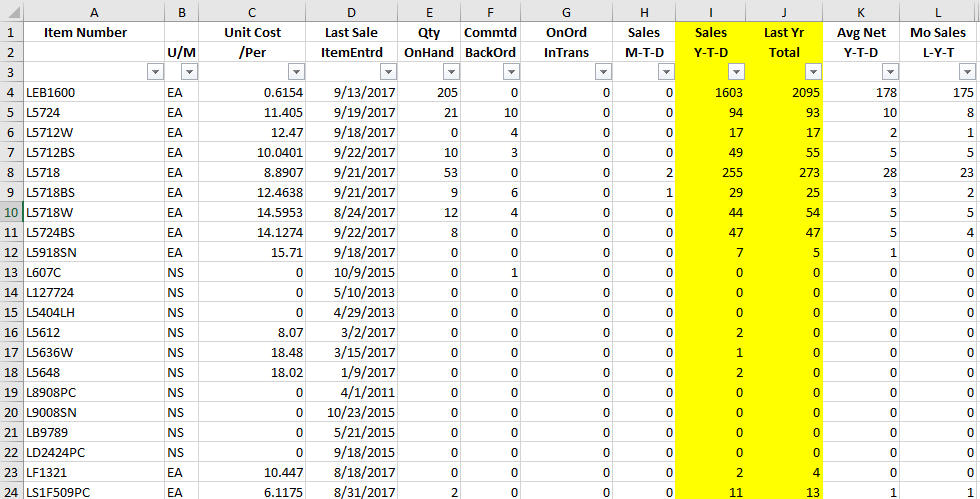Select the Sales Y-T-D cell showing 1603
The width and height of the screenshot is (980, 499).
click(x=711, y=93)
